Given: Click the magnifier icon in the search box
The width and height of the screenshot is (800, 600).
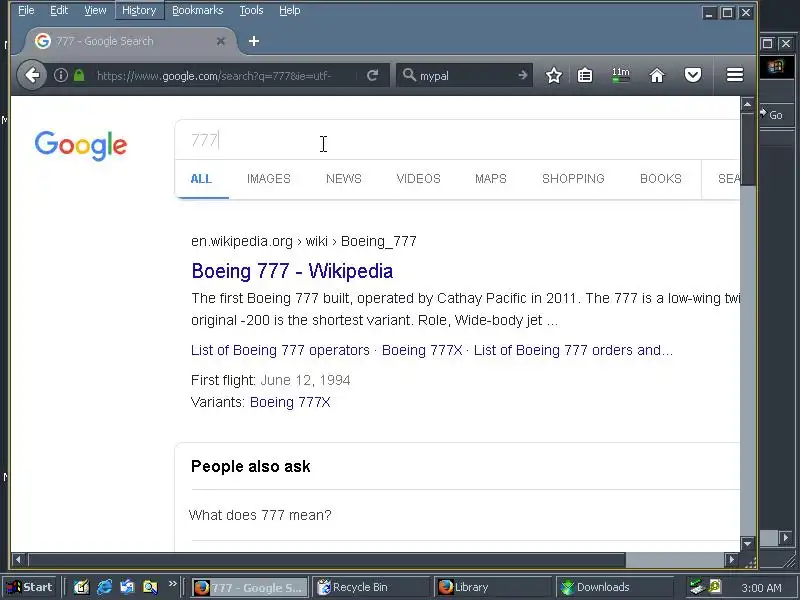Looking at the screenshot, I should click(x=409, y=75).
